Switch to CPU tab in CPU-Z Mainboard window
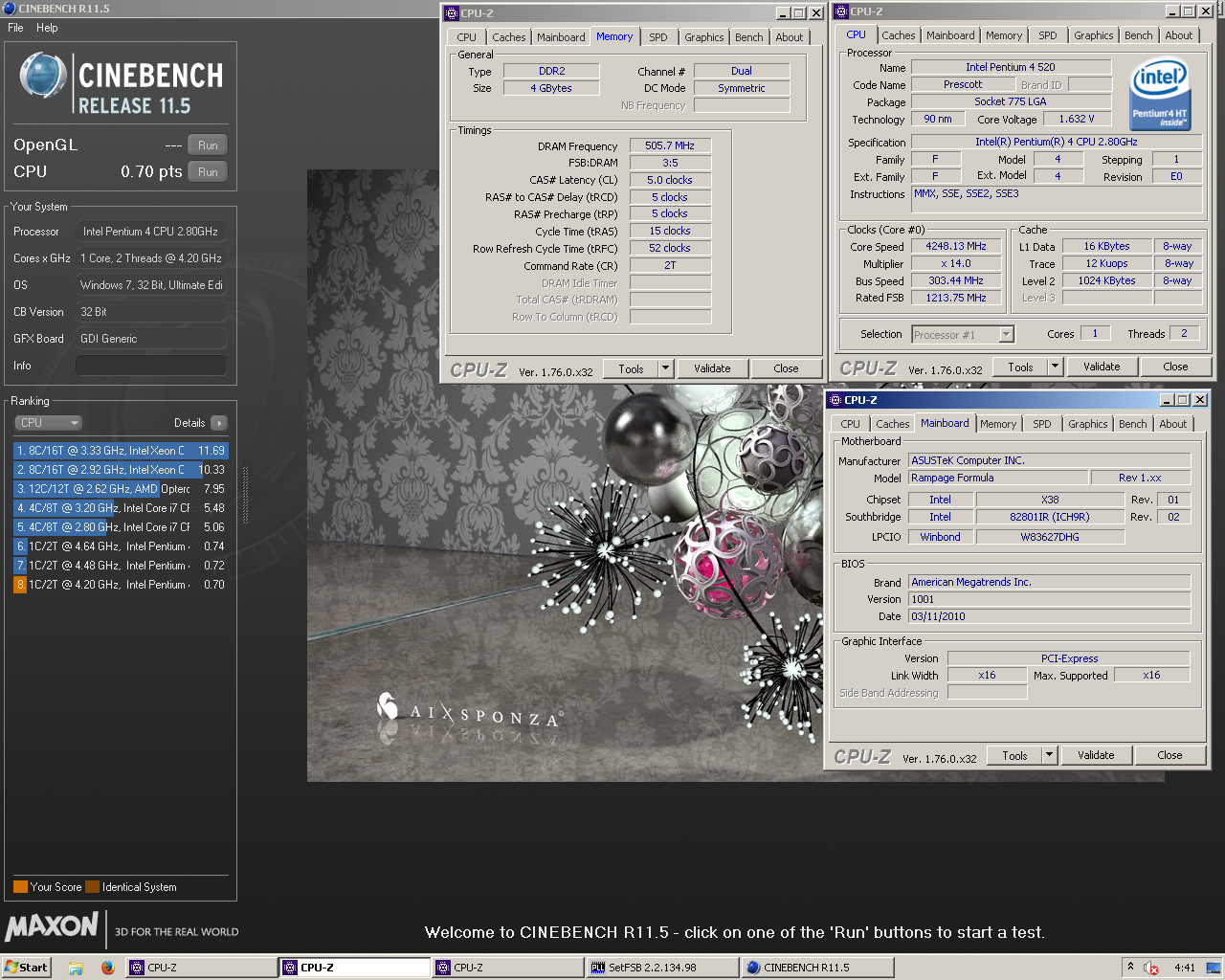 click(x=850, y=424)
